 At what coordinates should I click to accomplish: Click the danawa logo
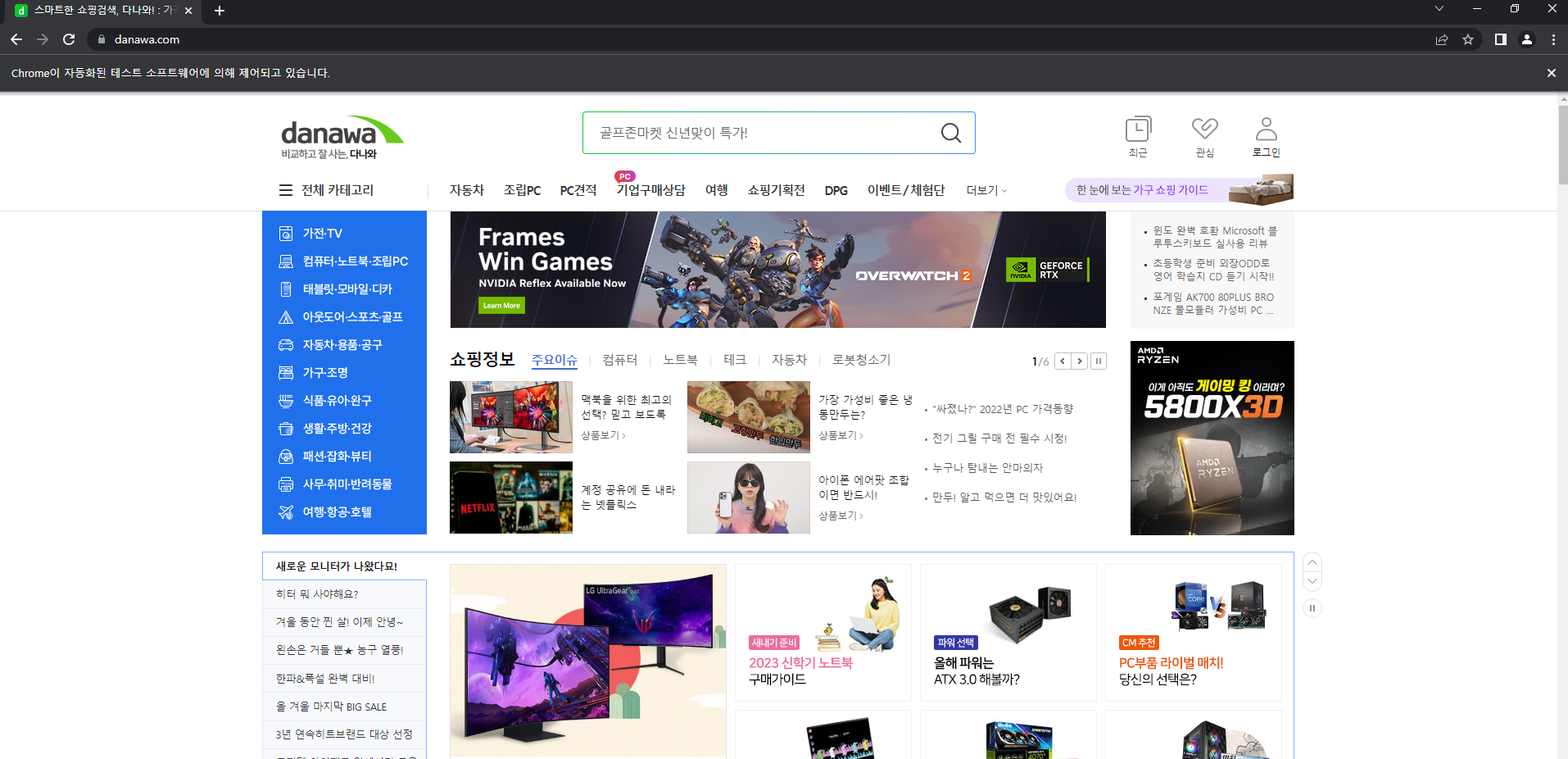click(x=342, y=138)
